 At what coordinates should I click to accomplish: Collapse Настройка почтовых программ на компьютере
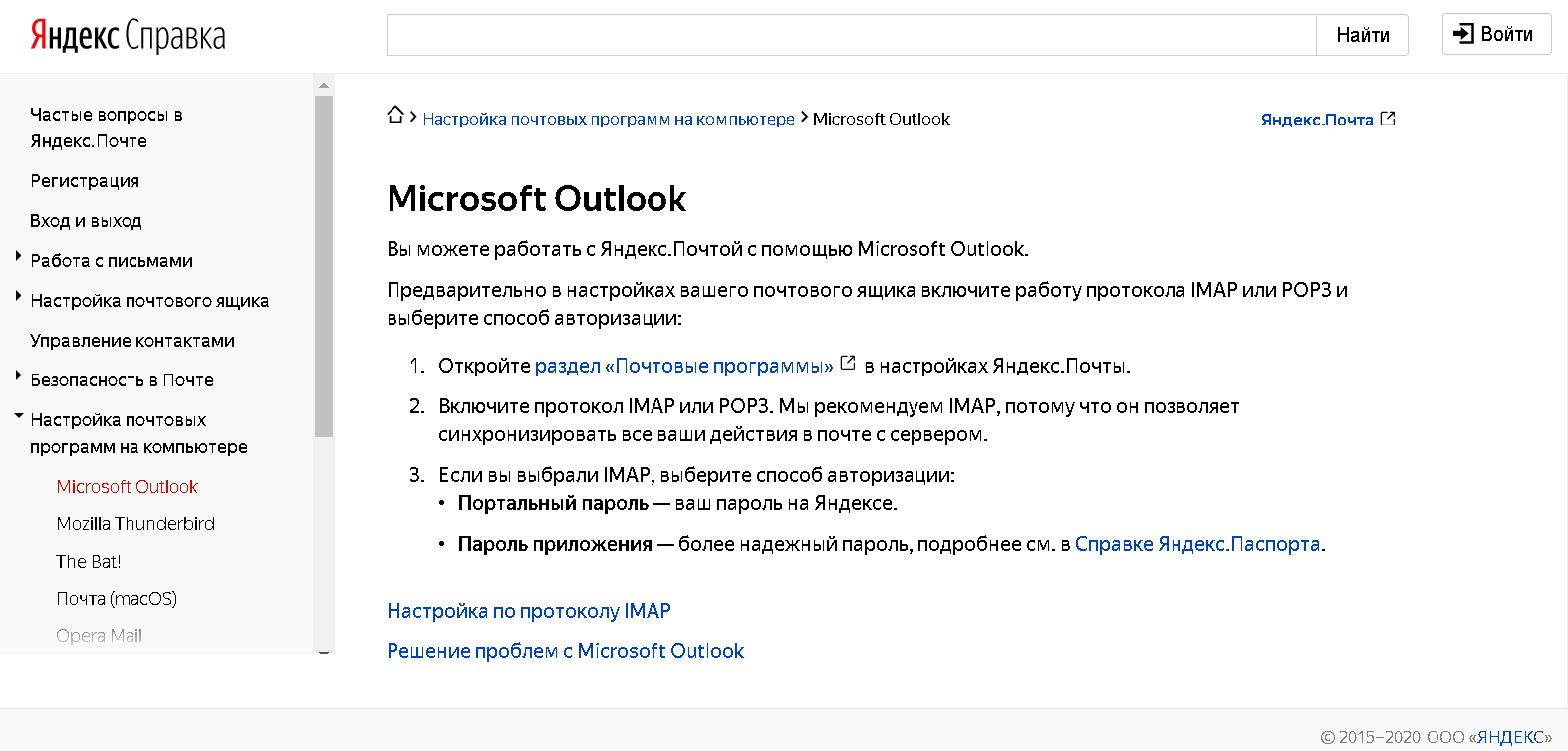click(x=18, y=416)
